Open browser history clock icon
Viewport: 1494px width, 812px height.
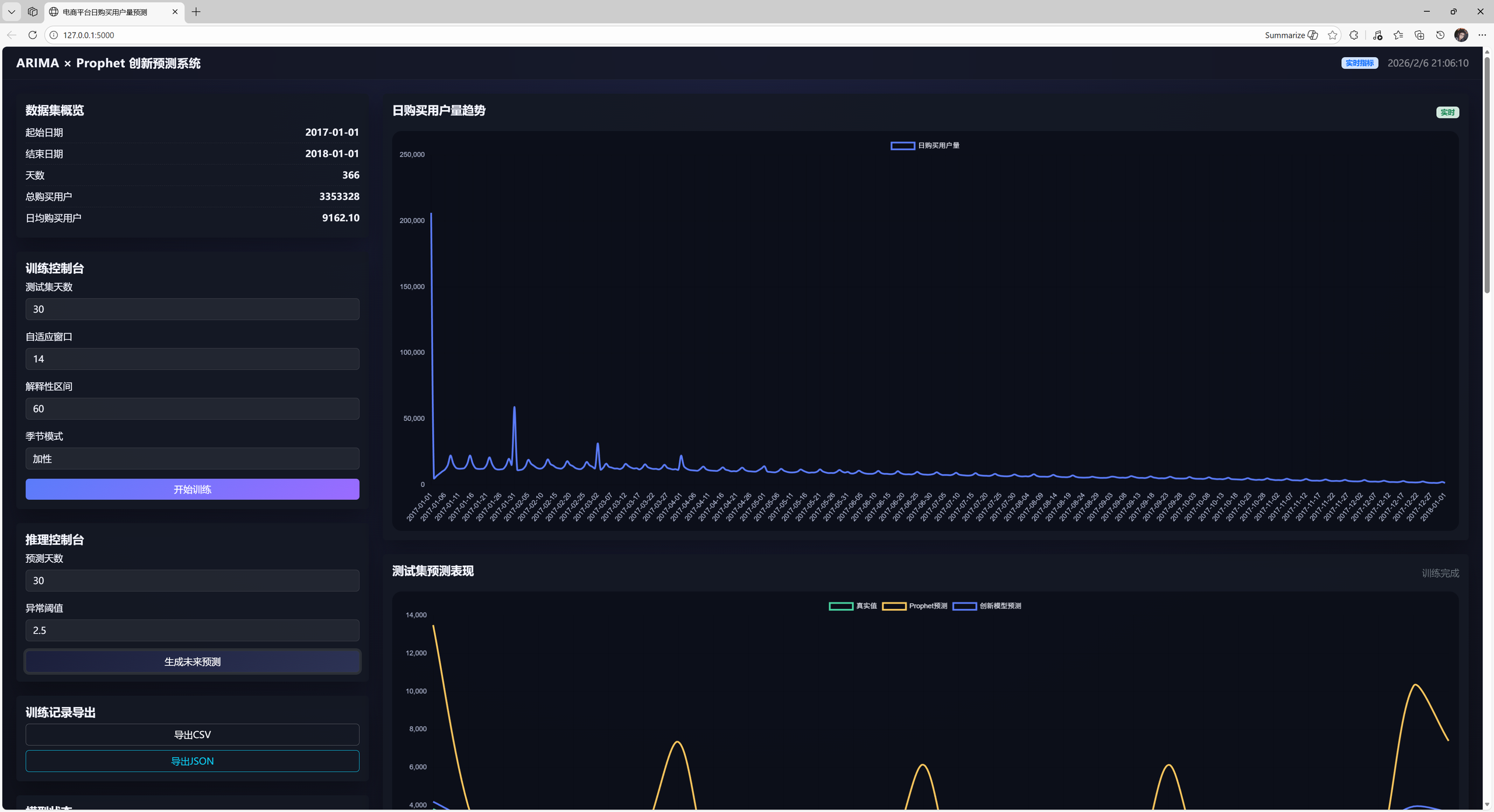[1440, 35]
